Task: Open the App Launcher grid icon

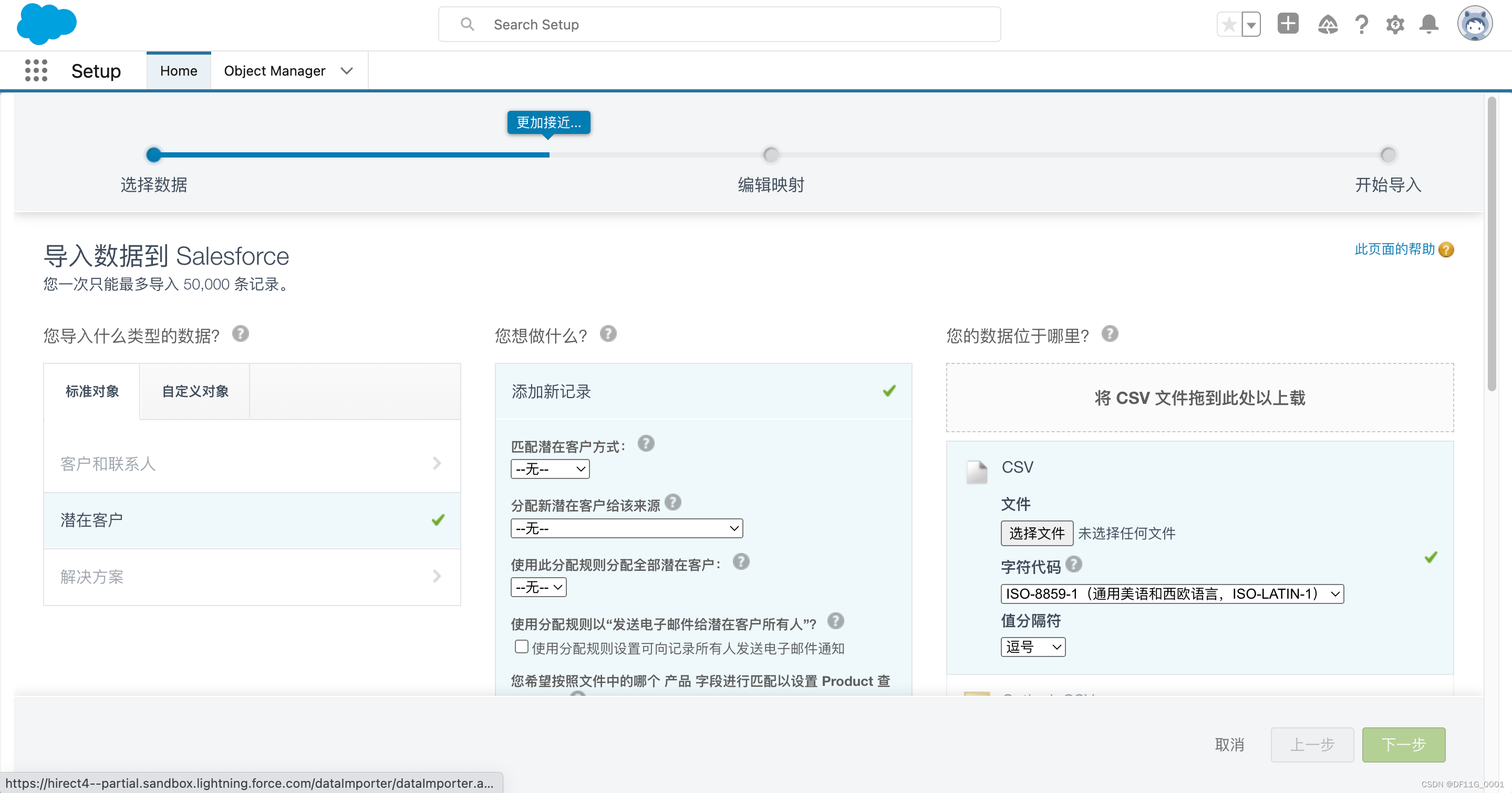Action: (36, 70)
